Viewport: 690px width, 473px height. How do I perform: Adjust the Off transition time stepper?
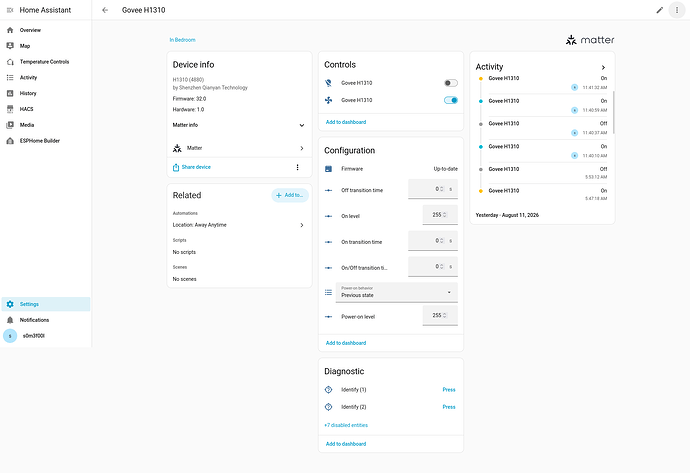[x=441, y=189]
